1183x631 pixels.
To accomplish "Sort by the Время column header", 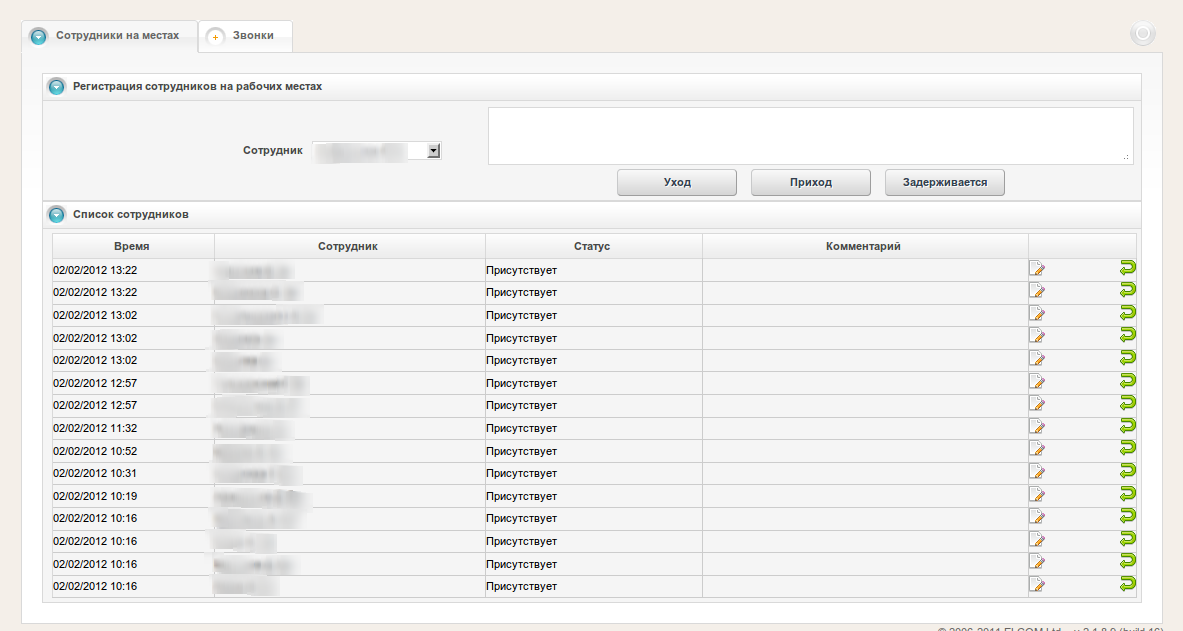I will point(132,246).
